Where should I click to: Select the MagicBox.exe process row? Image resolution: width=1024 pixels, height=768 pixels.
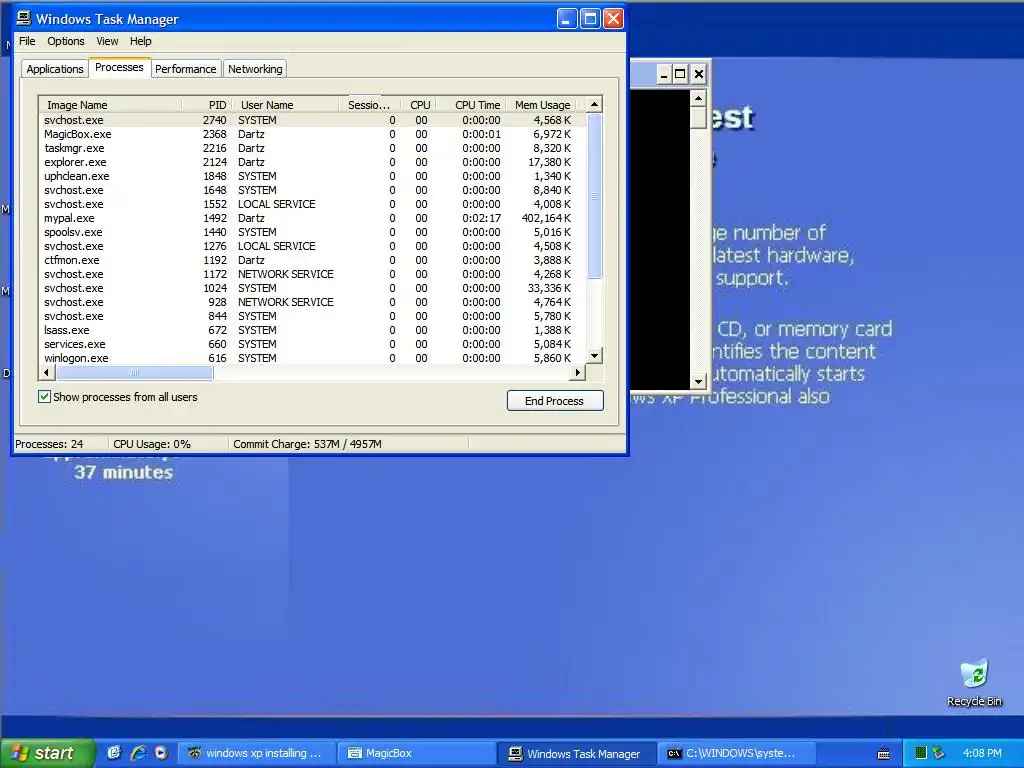pyautogui.click(x=312, y=134)
